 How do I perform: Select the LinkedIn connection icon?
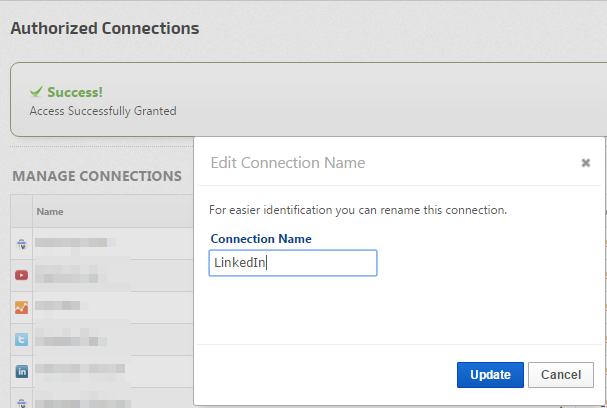coord(21,371)
